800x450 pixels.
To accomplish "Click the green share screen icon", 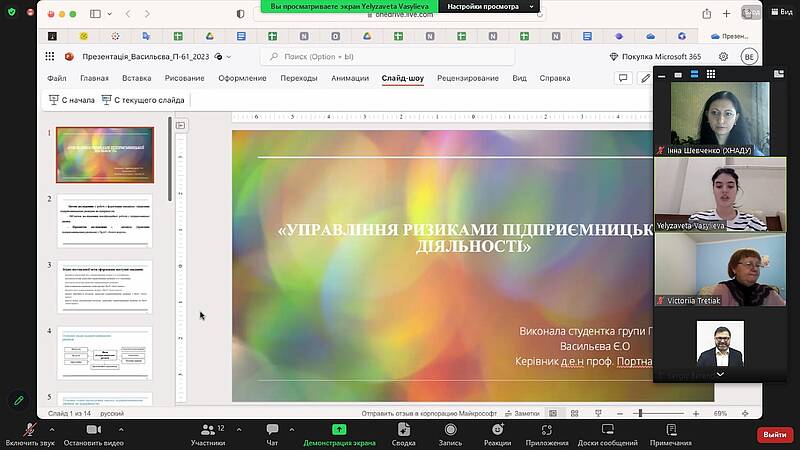I will click(339, 429).
